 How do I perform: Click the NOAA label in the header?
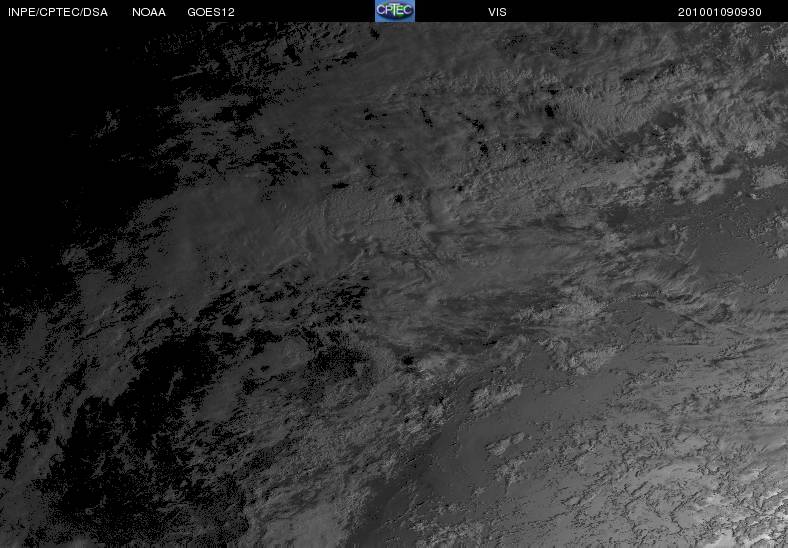[x=149, y=12]
